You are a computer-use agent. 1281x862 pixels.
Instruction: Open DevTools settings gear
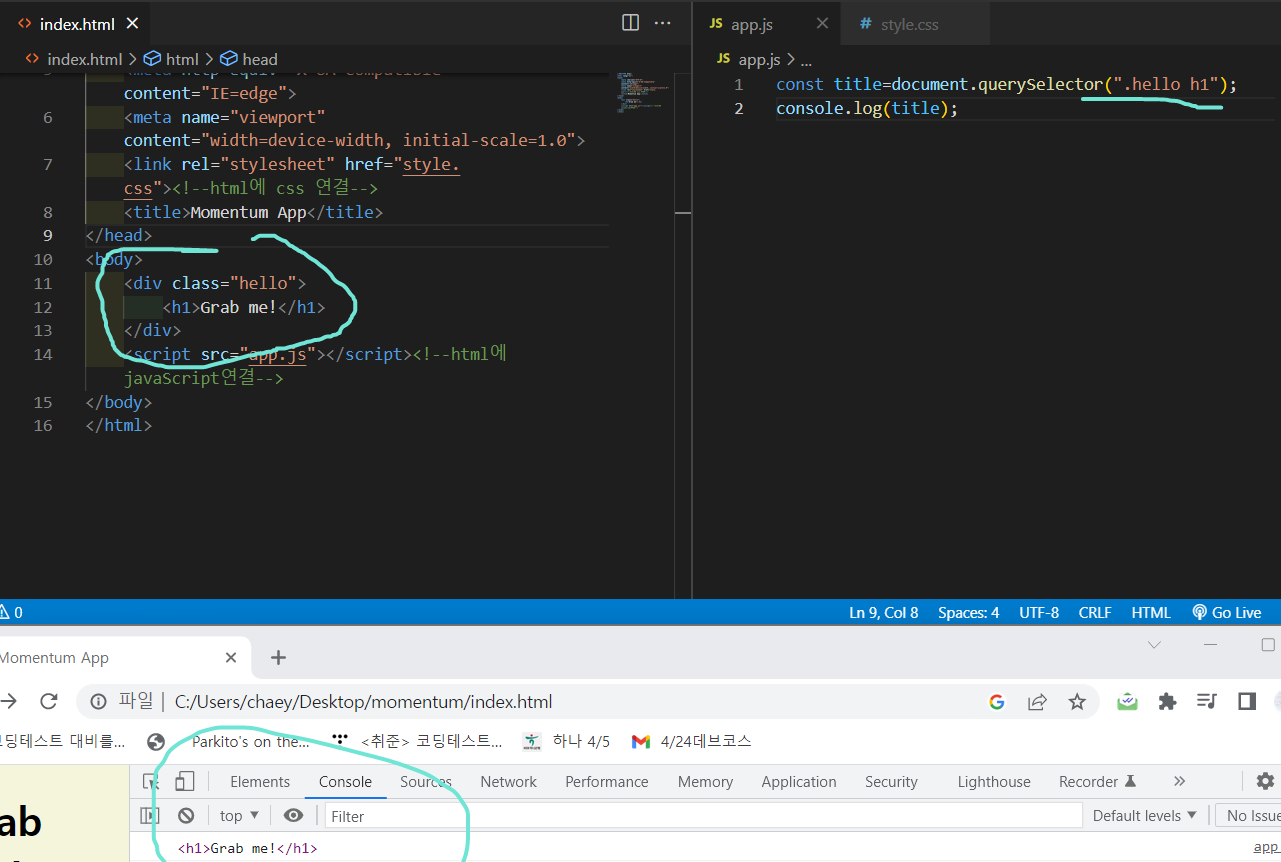(1265, 781)
